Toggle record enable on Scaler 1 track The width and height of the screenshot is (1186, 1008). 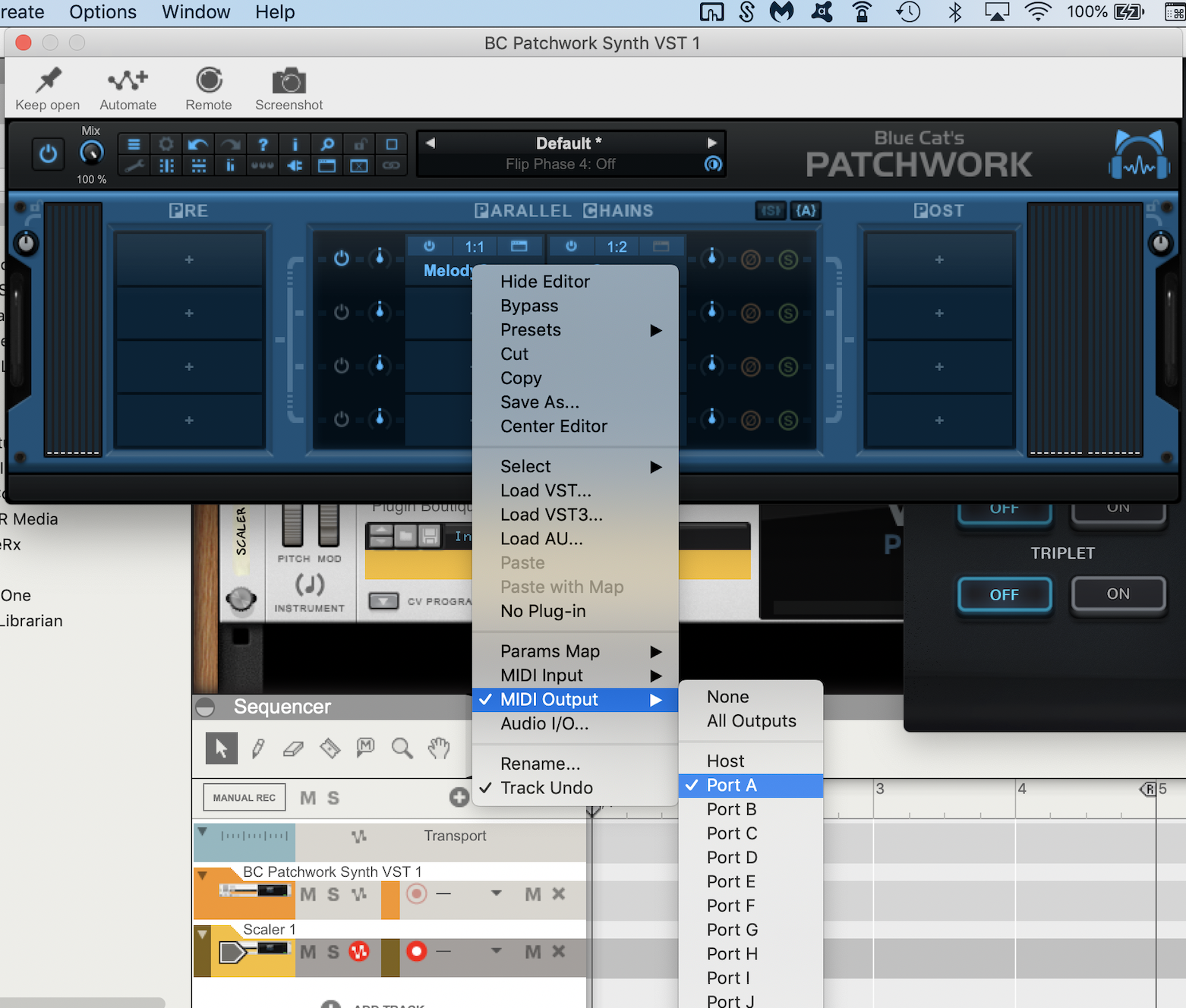tap(416, 951)
